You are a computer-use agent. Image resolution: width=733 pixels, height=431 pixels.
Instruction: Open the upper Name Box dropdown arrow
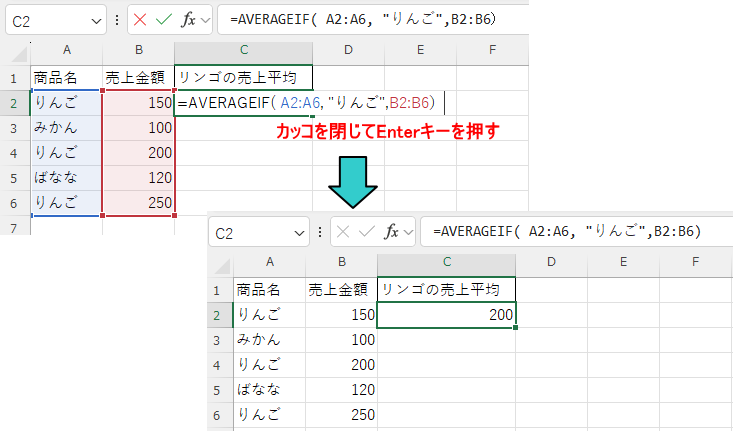95,20
